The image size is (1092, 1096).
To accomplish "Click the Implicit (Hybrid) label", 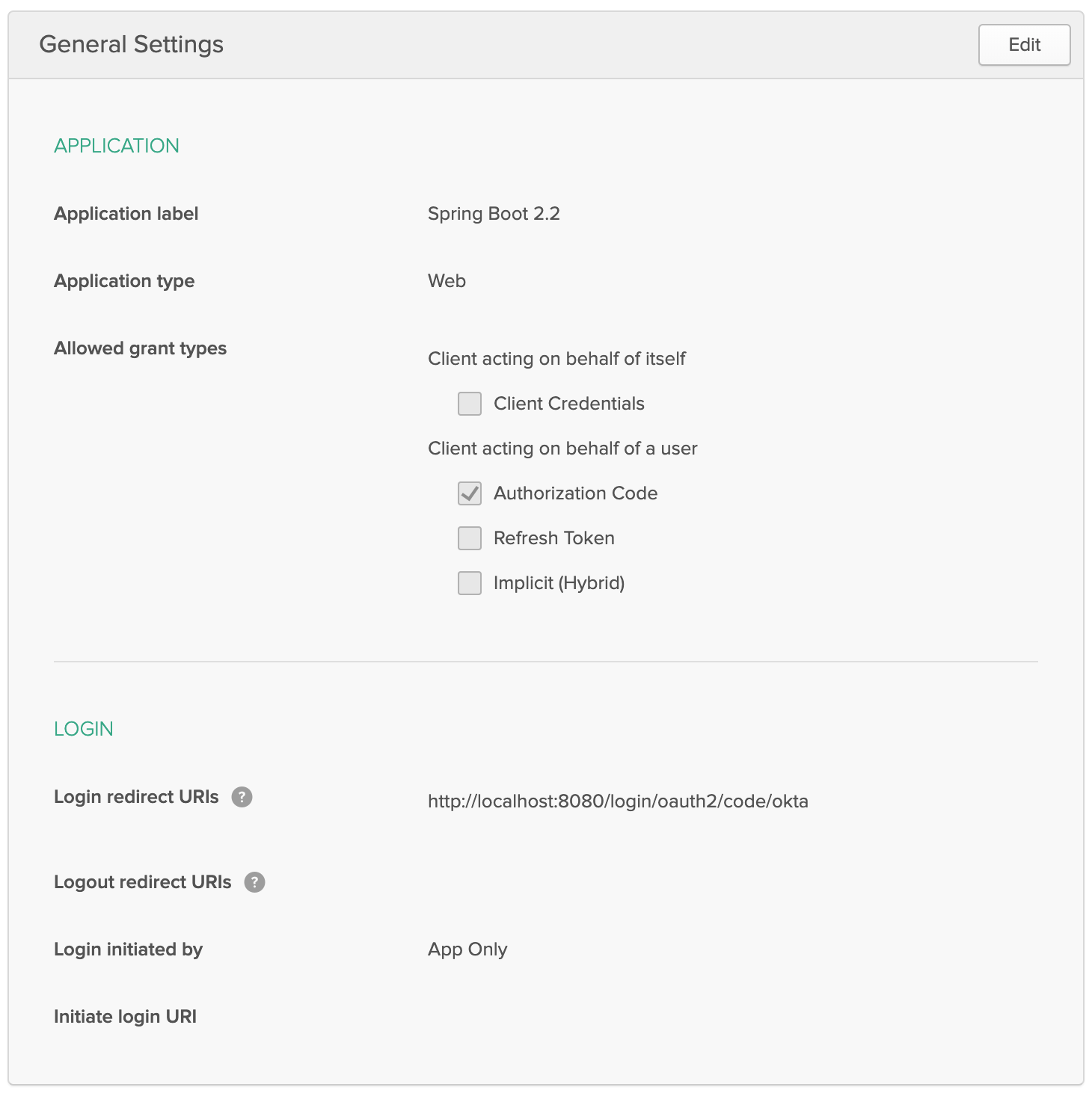I will pos(559,583).
